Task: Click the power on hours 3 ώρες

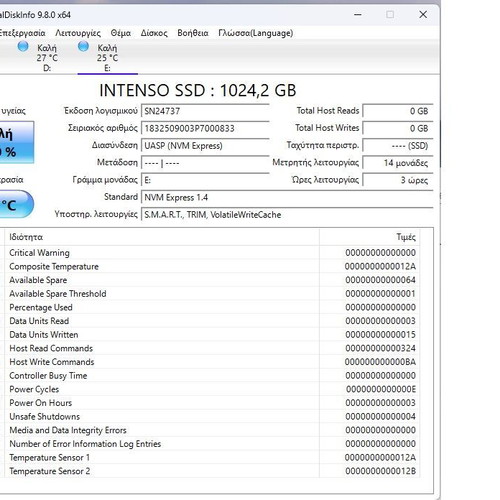Action: tap(398, 180)
